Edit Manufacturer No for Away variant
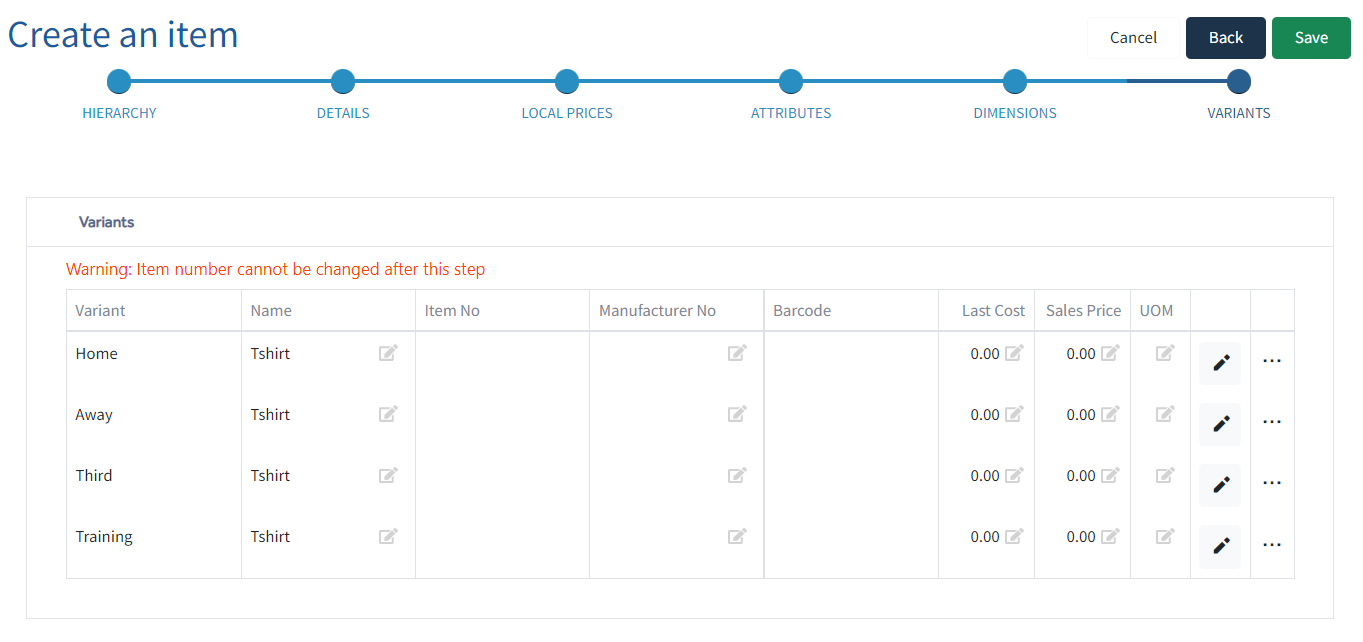1363x642 pixels. 737,414
